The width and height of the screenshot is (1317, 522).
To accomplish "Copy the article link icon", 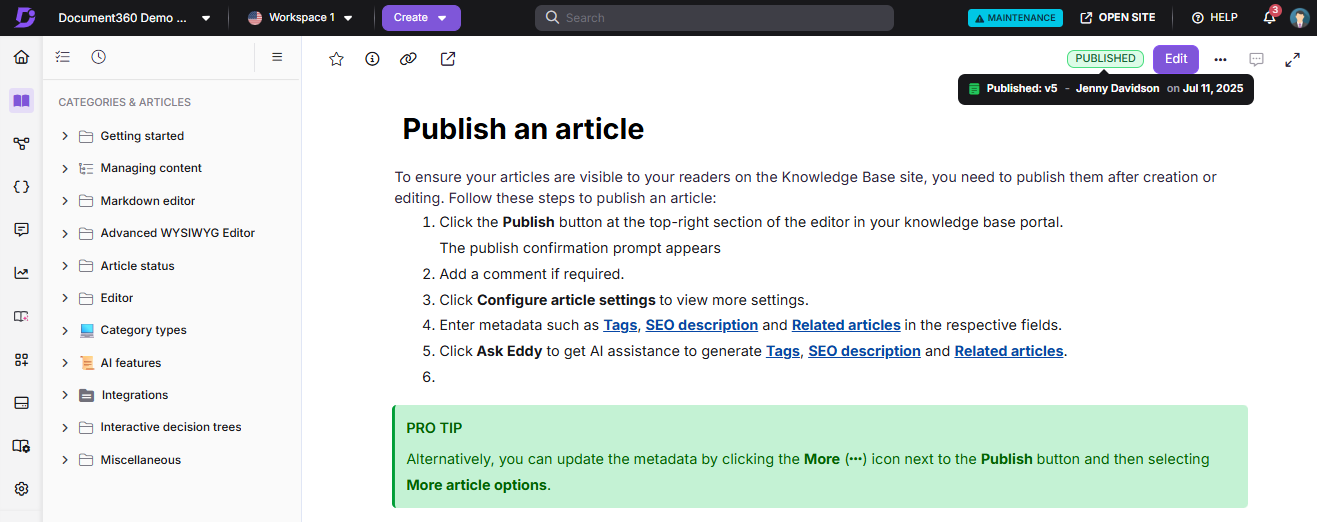I will tap(408, 59).
